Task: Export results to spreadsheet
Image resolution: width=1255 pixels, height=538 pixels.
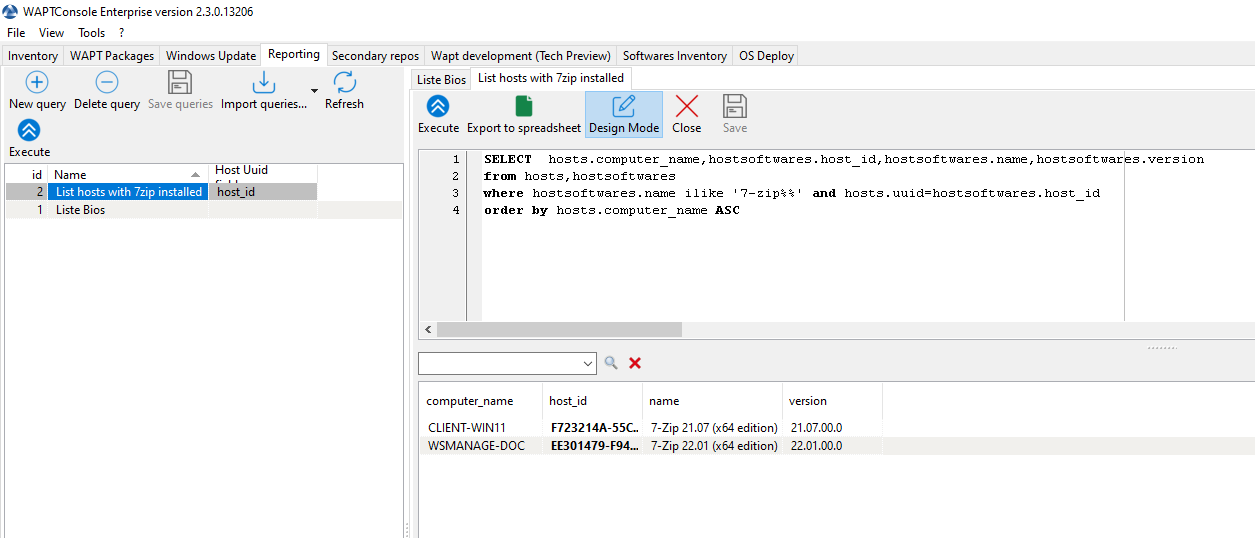Action: pyautogui.click(x=523, y=107)
